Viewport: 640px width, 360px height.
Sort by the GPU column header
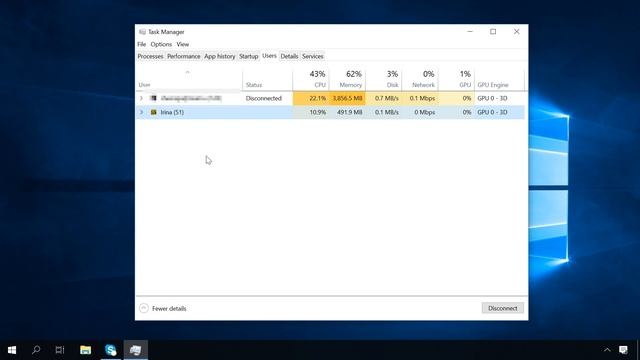click(456, 79)
